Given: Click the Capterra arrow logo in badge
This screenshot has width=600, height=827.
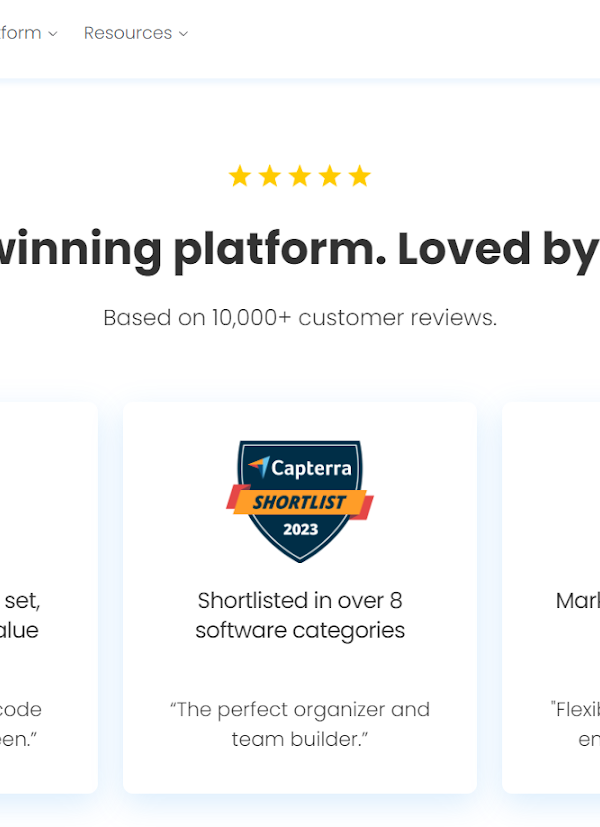Looking at the screenshot, I should [x=259, y=466].
